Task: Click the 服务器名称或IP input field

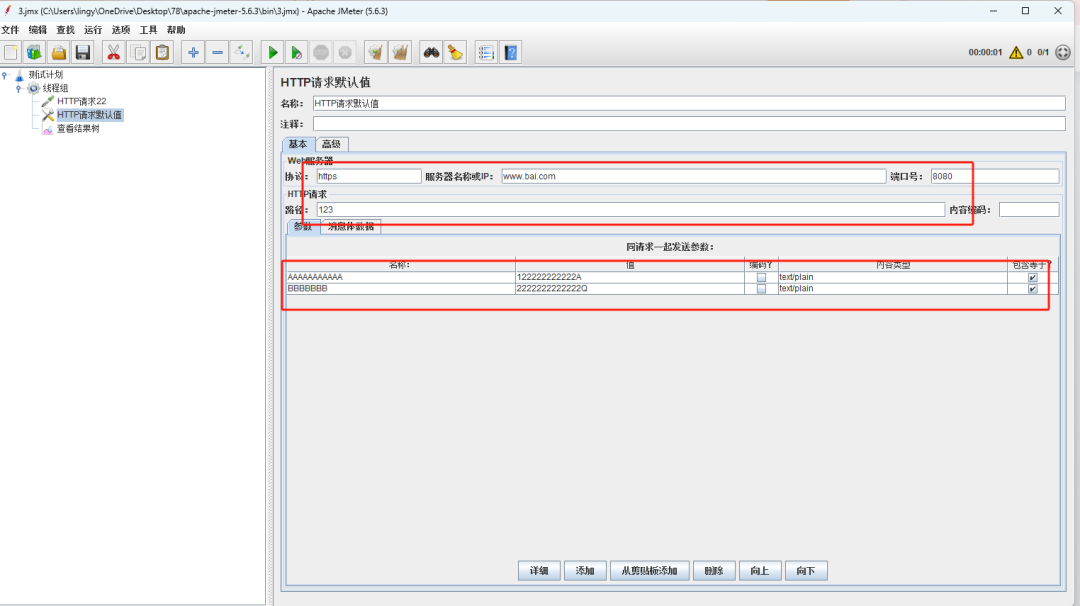Action: (x=692, y=176)
